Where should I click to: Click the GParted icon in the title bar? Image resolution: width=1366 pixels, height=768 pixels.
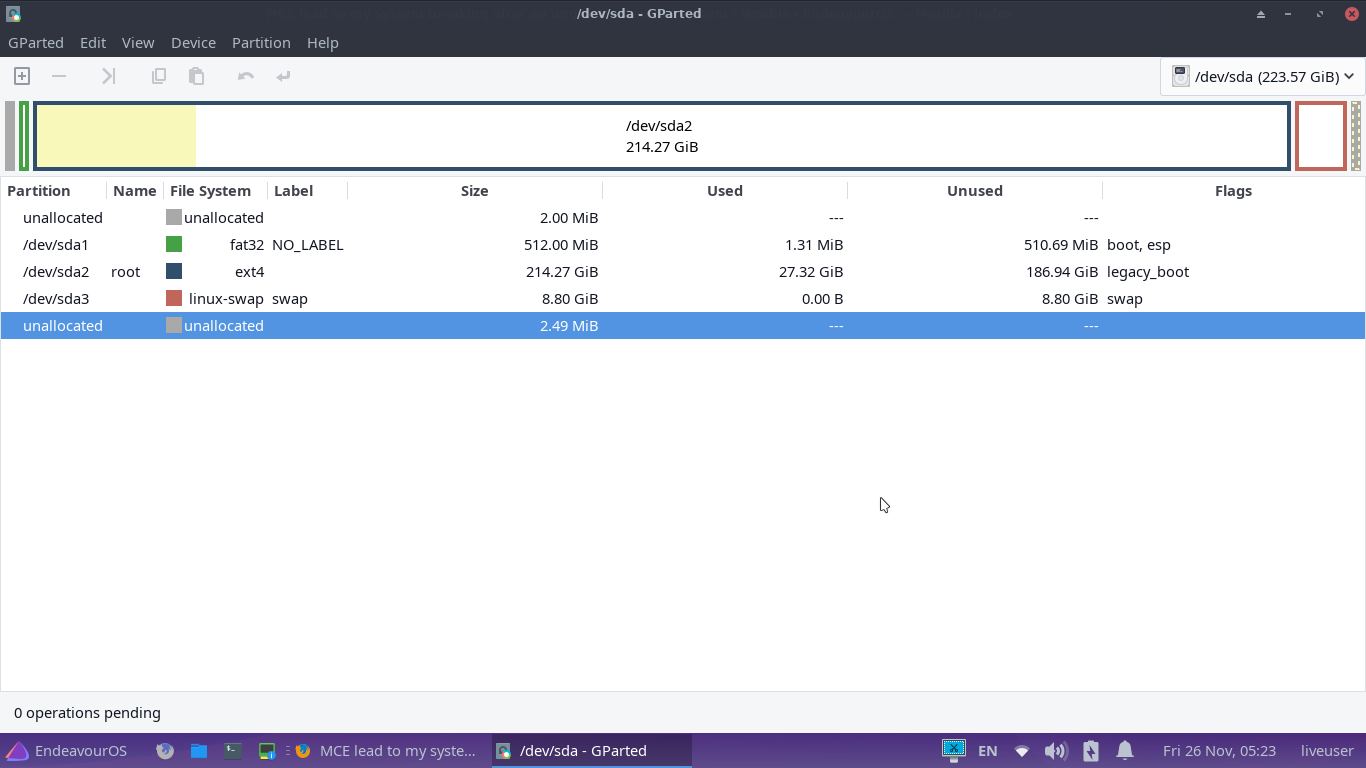[x=14, y=14]
